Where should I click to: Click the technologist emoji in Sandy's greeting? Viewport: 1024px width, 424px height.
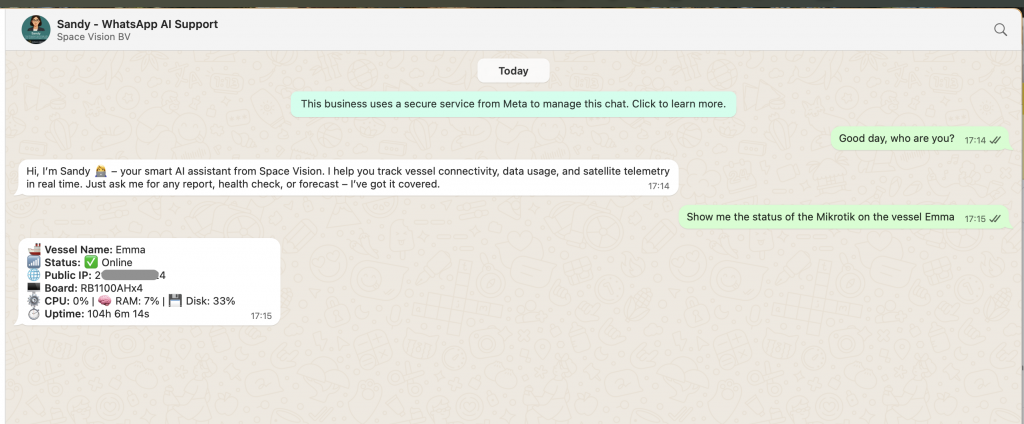(x=101, y=171)
